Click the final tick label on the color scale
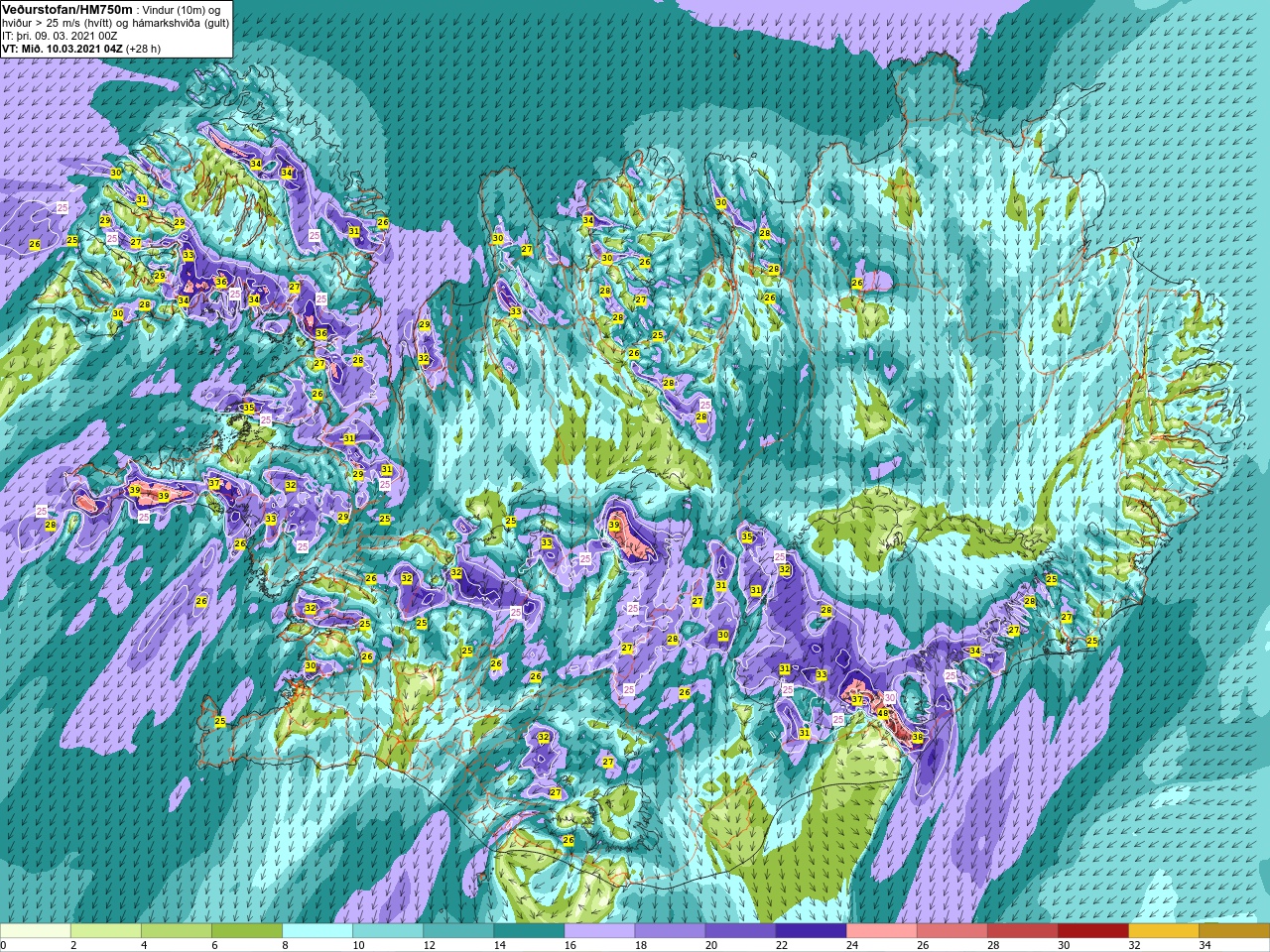 (1205, 945)
